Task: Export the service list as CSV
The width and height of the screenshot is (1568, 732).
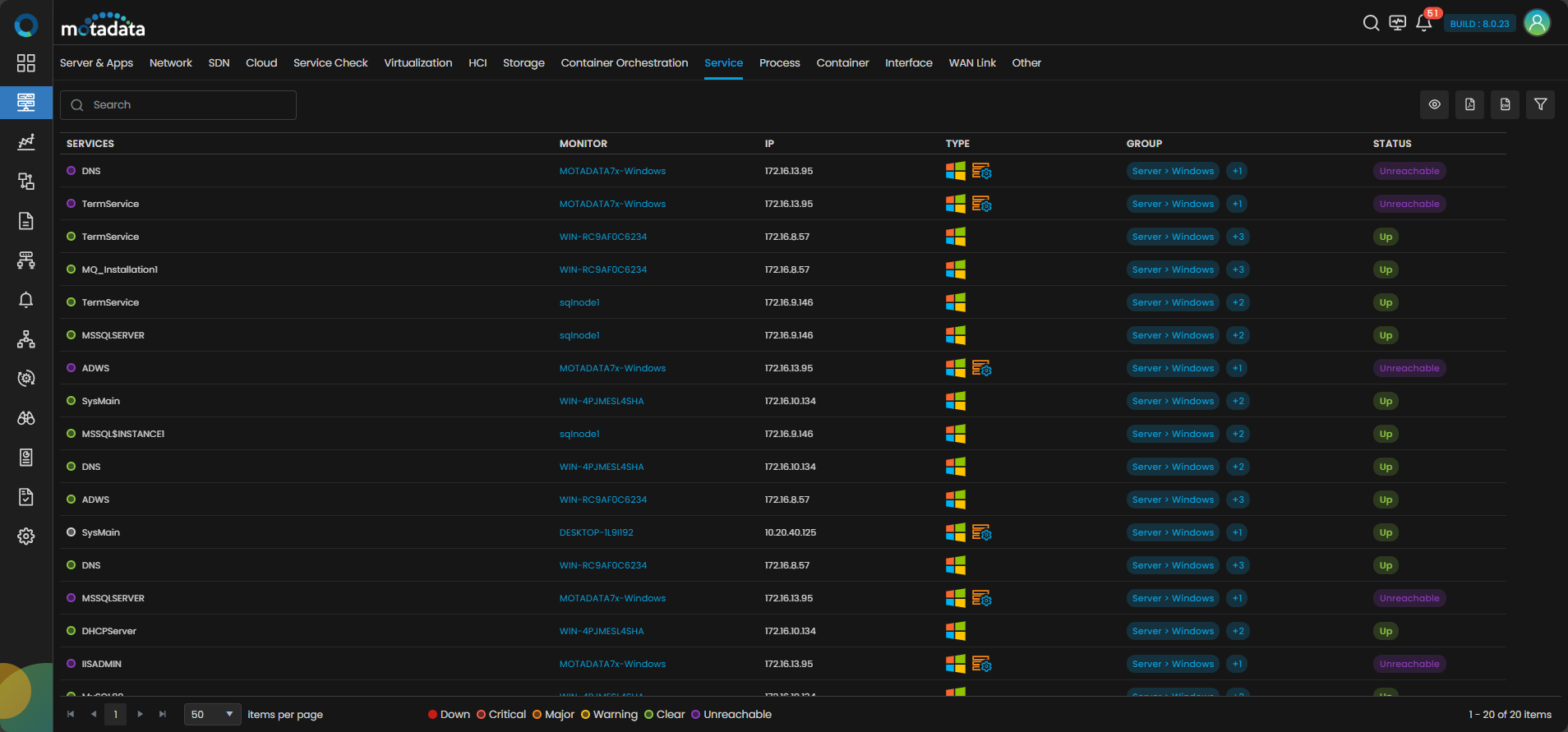Action: coord(1505,104)
